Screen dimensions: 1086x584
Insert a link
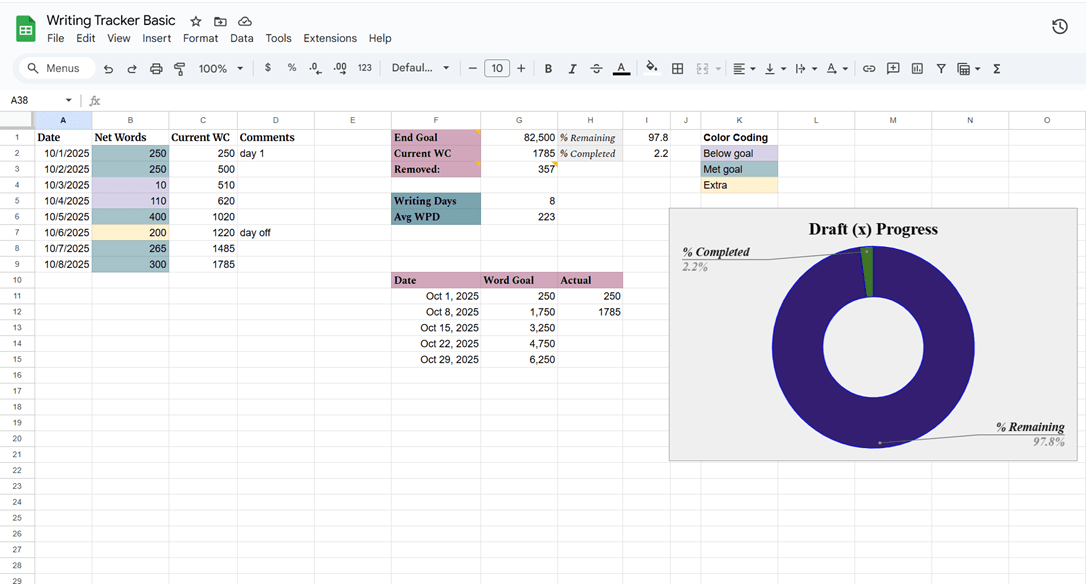point(869,69)
